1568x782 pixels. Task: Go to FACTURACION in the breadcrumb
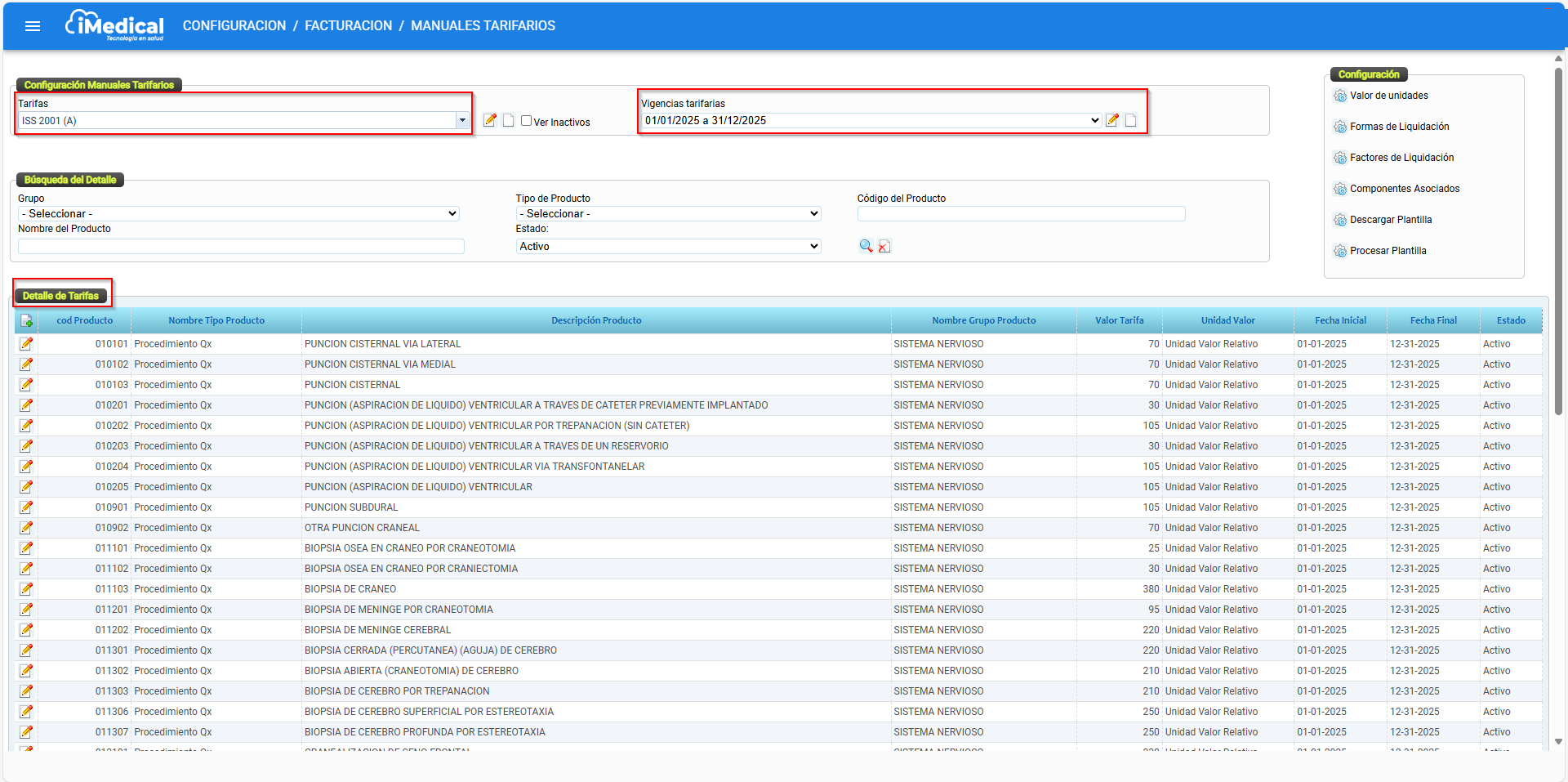click(348, 26)
